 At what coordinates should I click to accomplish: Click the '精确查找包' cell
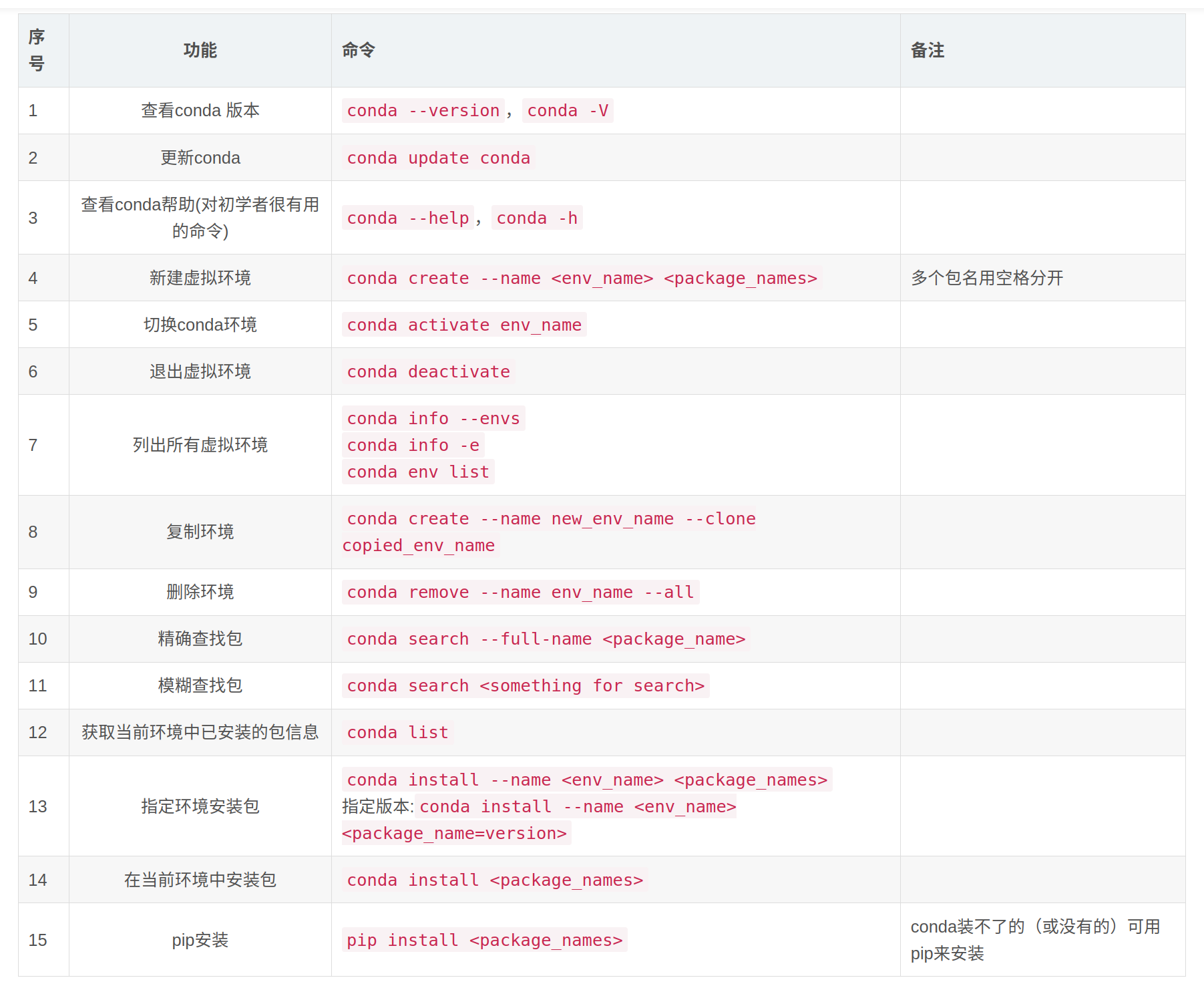coord(200,639)
